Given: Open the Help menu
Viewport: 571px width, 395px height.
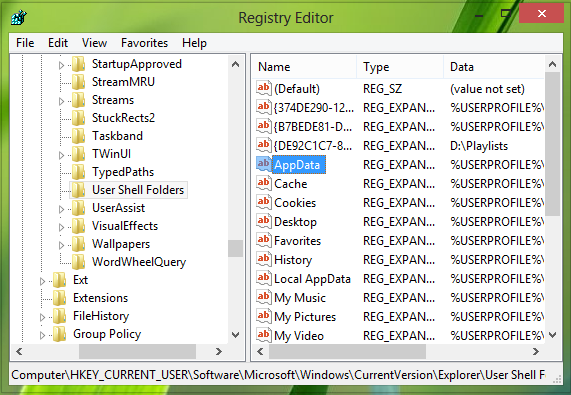Looking at the screenshot, I should (194, 43).
